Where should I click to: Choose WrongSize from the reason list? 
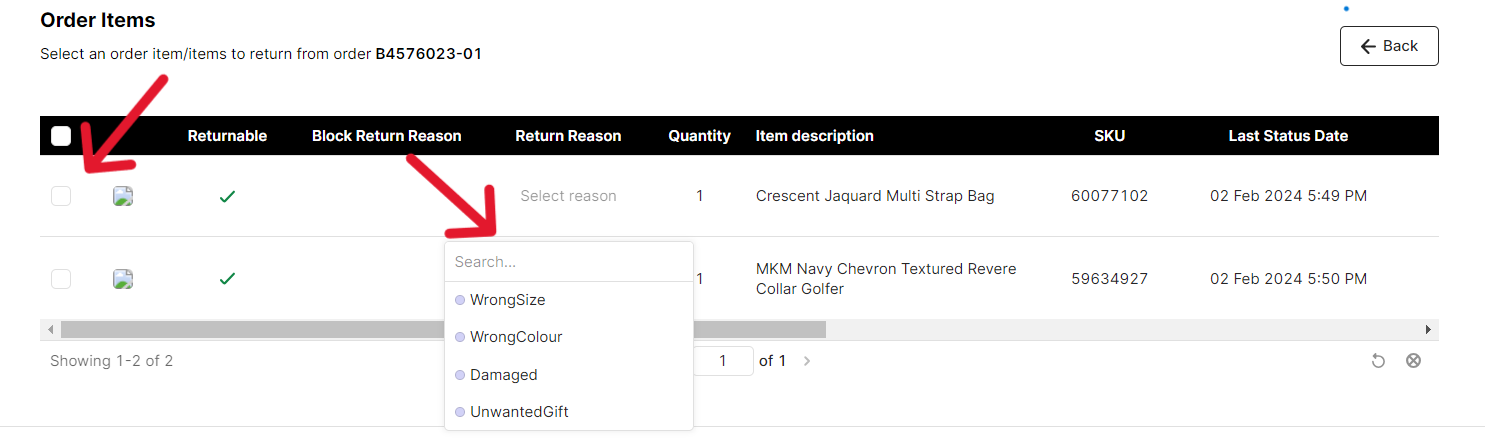pos(508,300)
